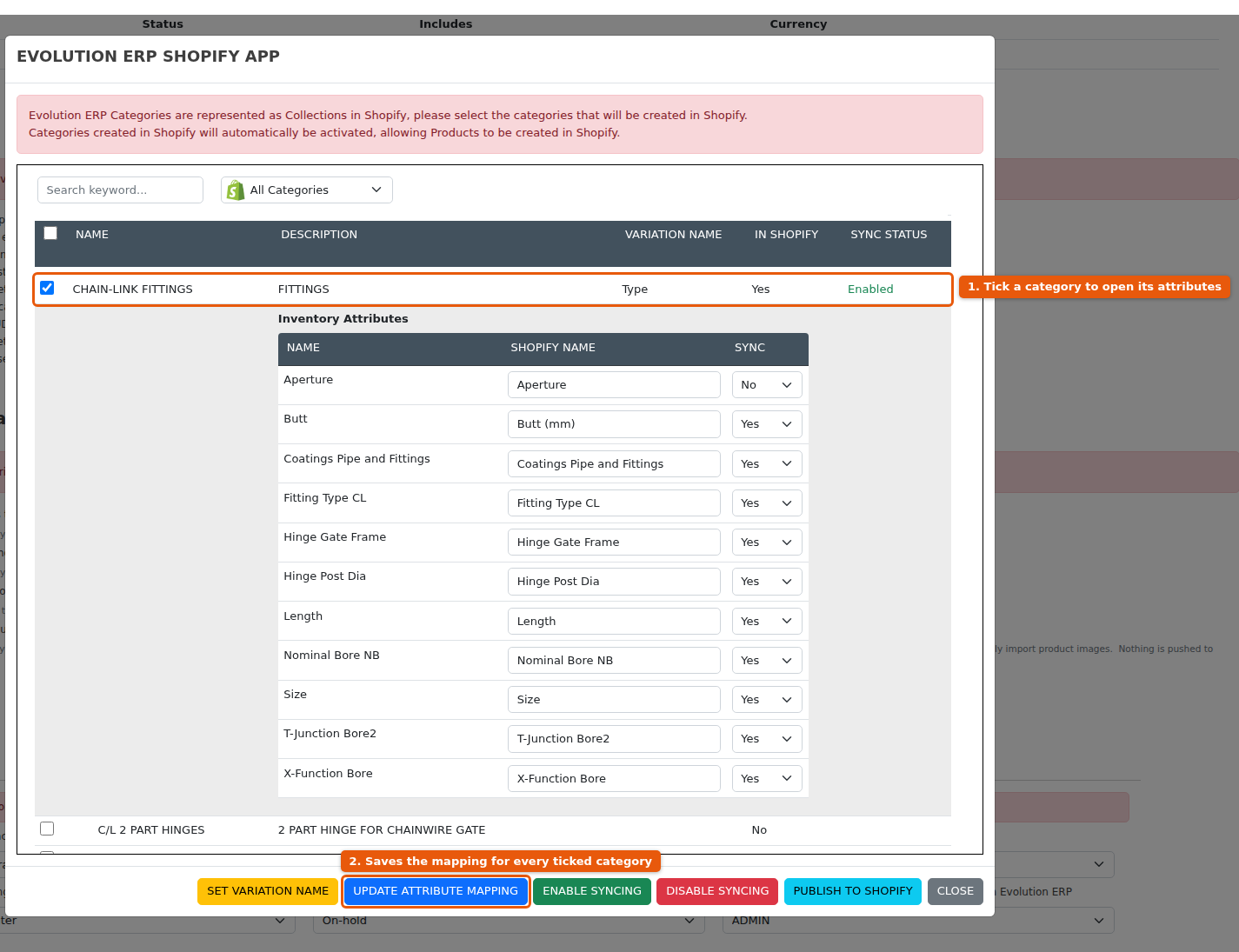This screenshot has width=1239, height=952.
Task: Tick the C/L 2 PART HINGES checkbox
Action: (x=47, y=829)
